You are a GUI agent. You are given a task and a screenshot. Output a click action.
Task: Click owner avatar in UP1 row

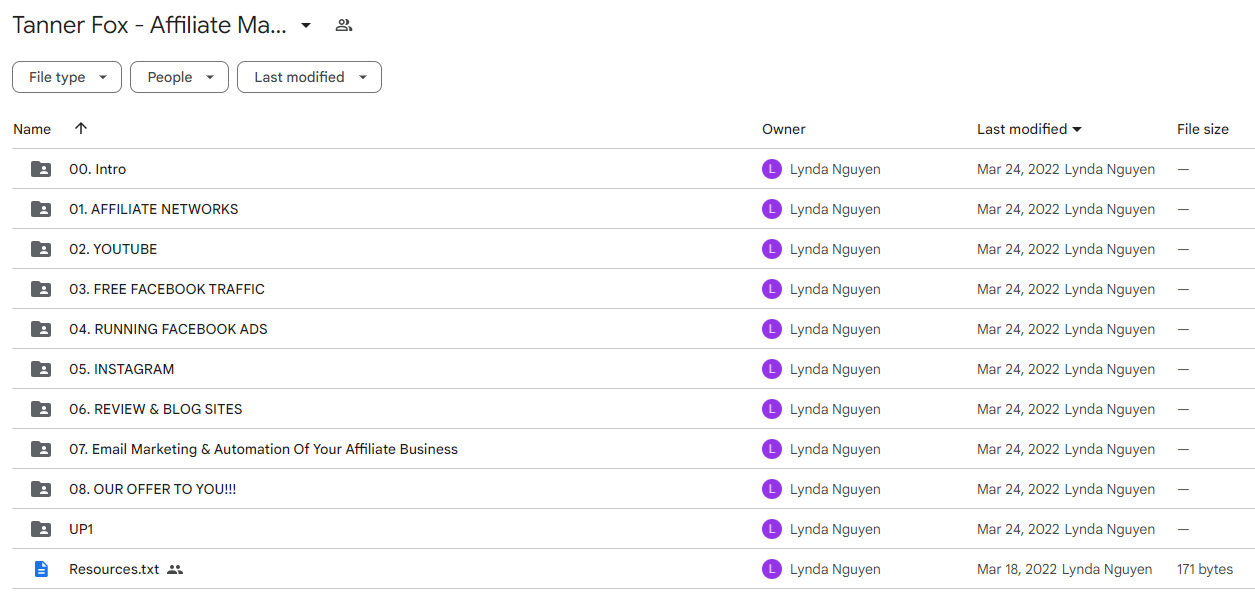pyautogui.click(x=771, y=529)
